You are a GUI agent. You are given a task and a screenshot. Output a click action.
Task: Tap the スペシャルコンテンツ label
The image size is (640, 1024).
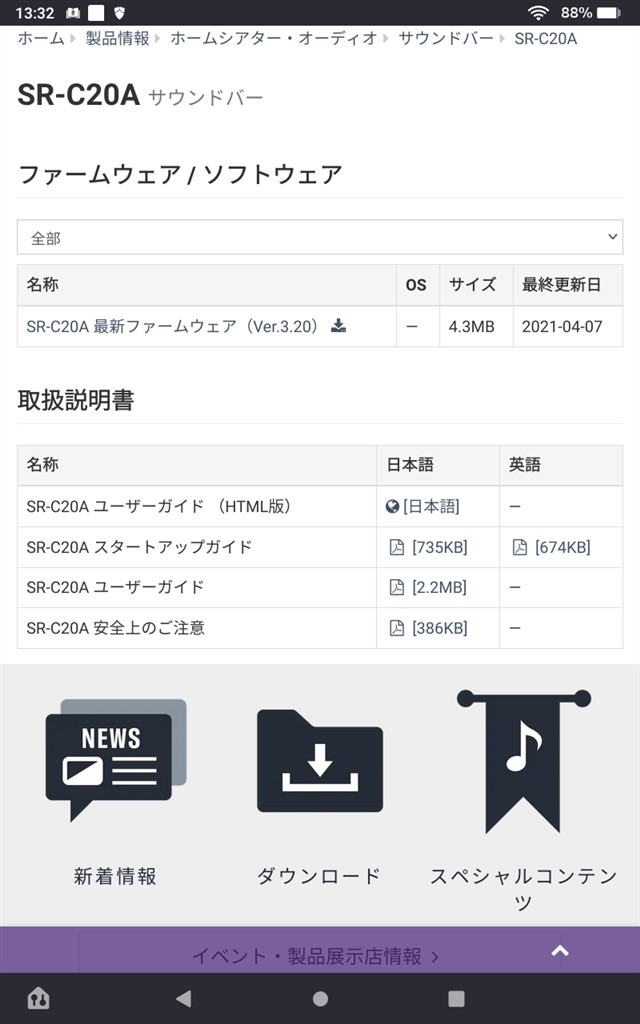click(x=524, y=888)
